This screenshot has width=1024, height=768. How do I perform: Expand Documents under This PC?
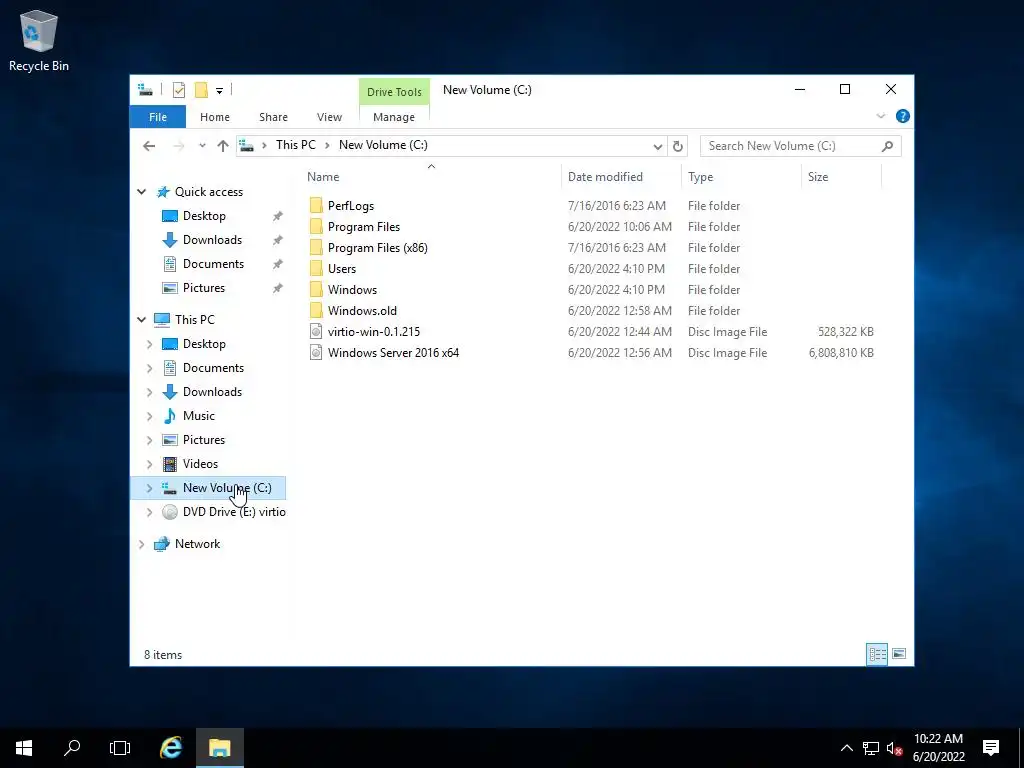(x=150, y=368)
